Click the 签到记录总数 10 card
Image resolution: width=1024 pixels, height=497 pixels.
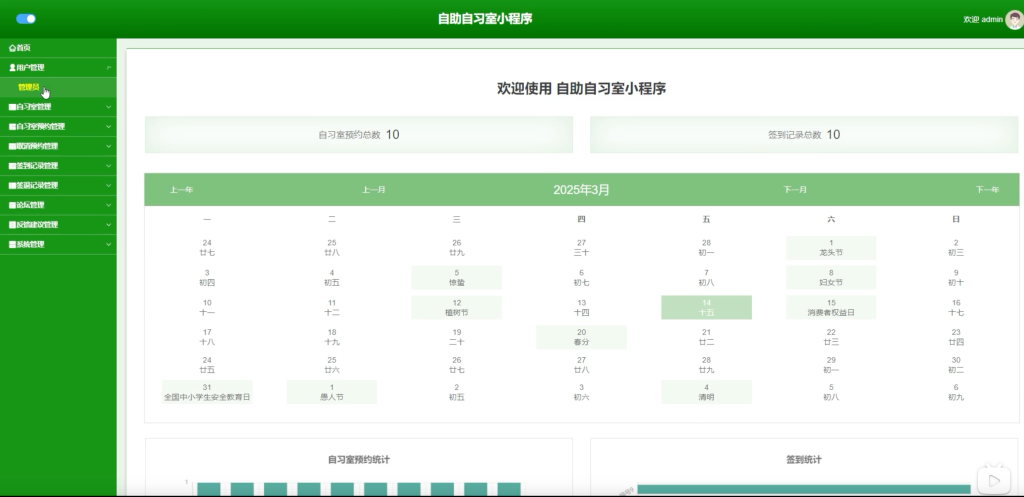804,135
